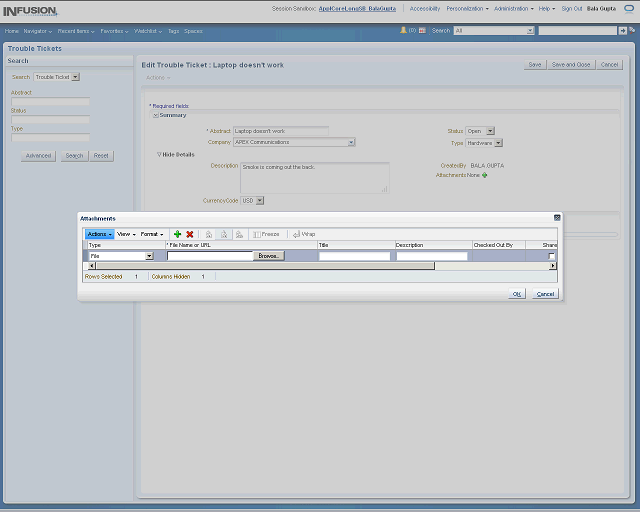Click the Oracle logo icon at top right
Screen dimensions: 640x512
[x=629, y=9]
